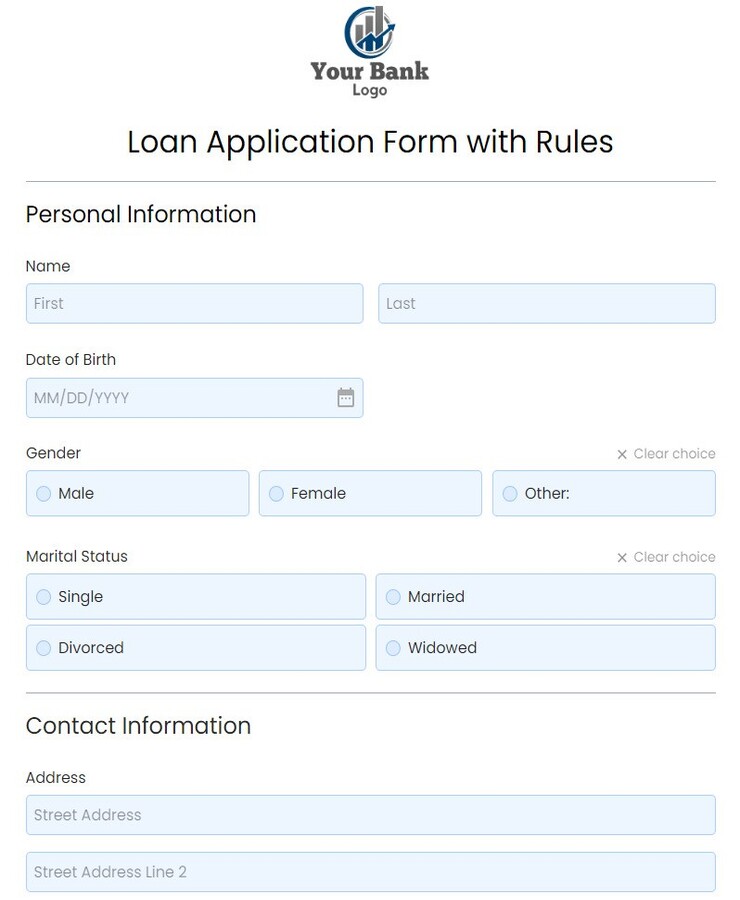Open the calendar picker for Date of Birth
Screen dimensions: 740x900
click(345, 397)
